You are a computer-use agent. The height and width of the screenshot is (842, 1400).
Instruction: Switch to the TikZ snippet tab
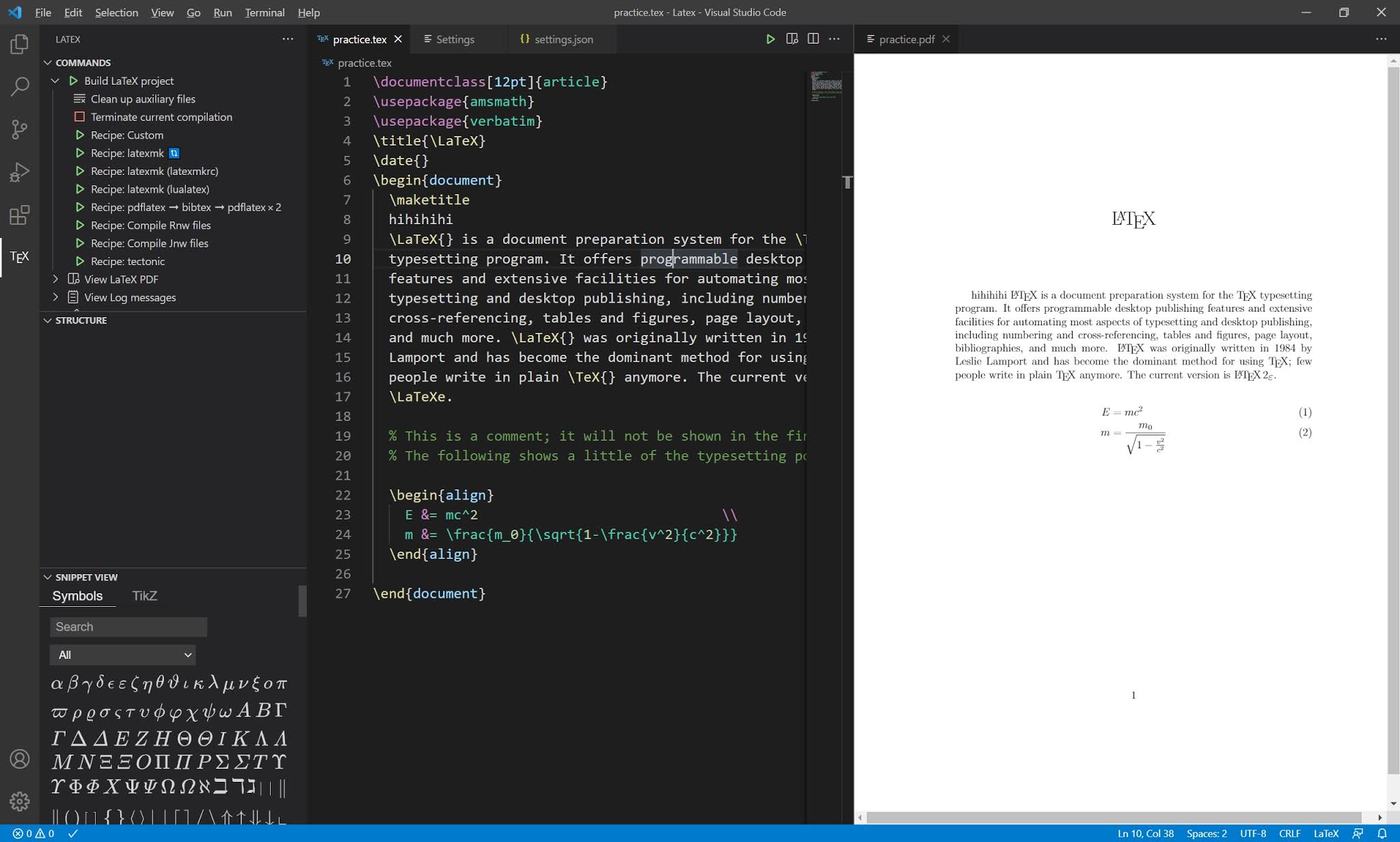tap(144, 596)
